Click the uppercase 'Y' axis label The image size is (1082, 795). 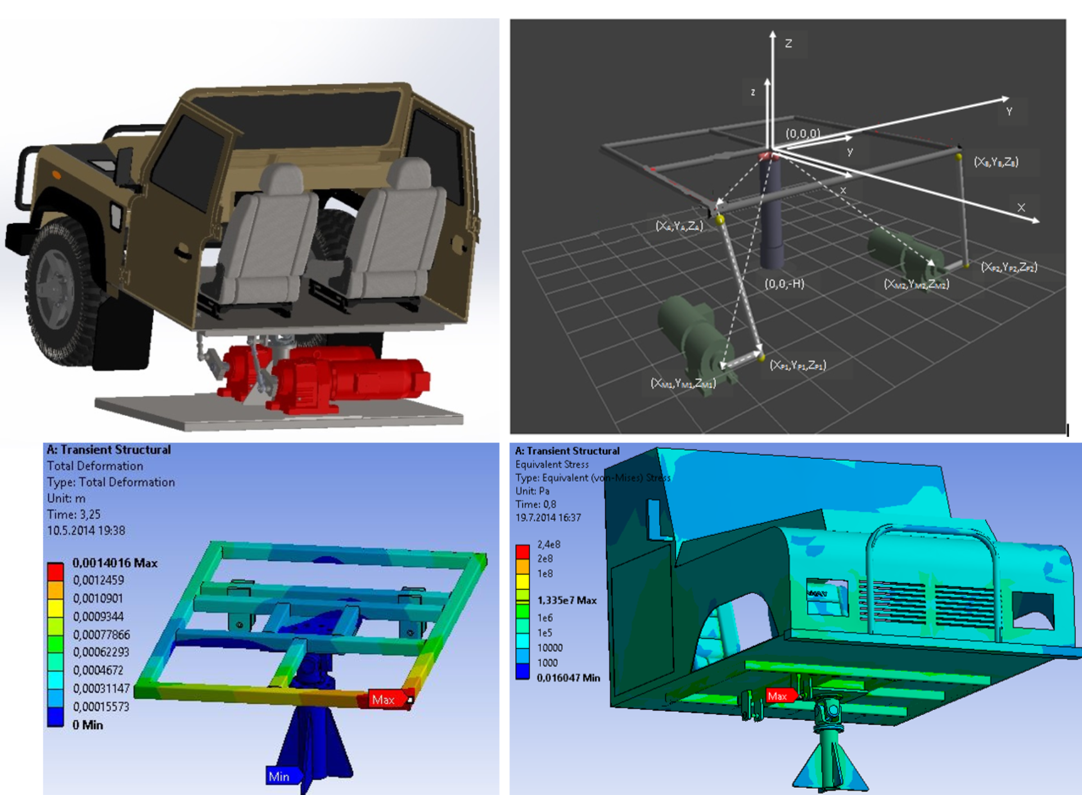pyautogui.click(x=1009, y=111)
